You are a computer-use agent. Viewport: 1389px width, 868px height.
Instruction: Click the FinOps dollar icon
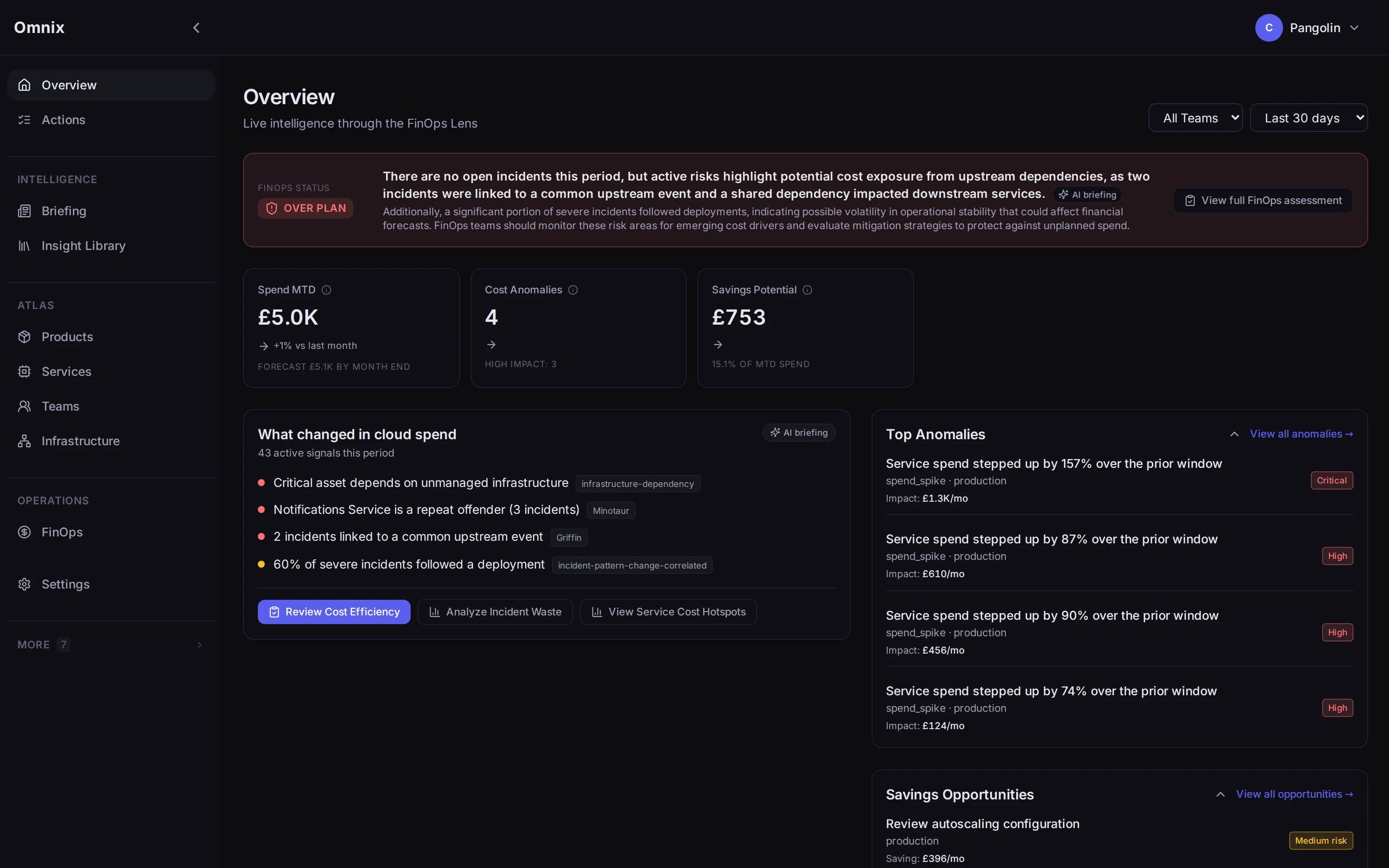coord(24,532)
